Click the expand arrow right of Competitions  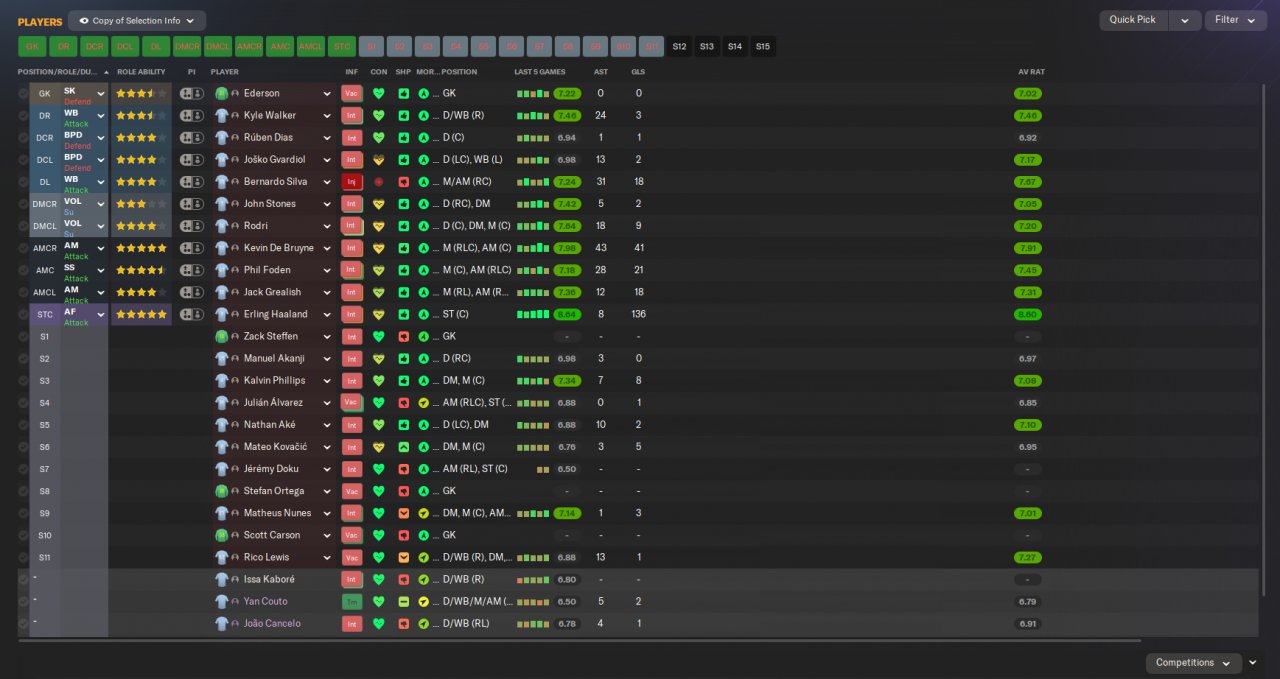[x=1253, y=663]
